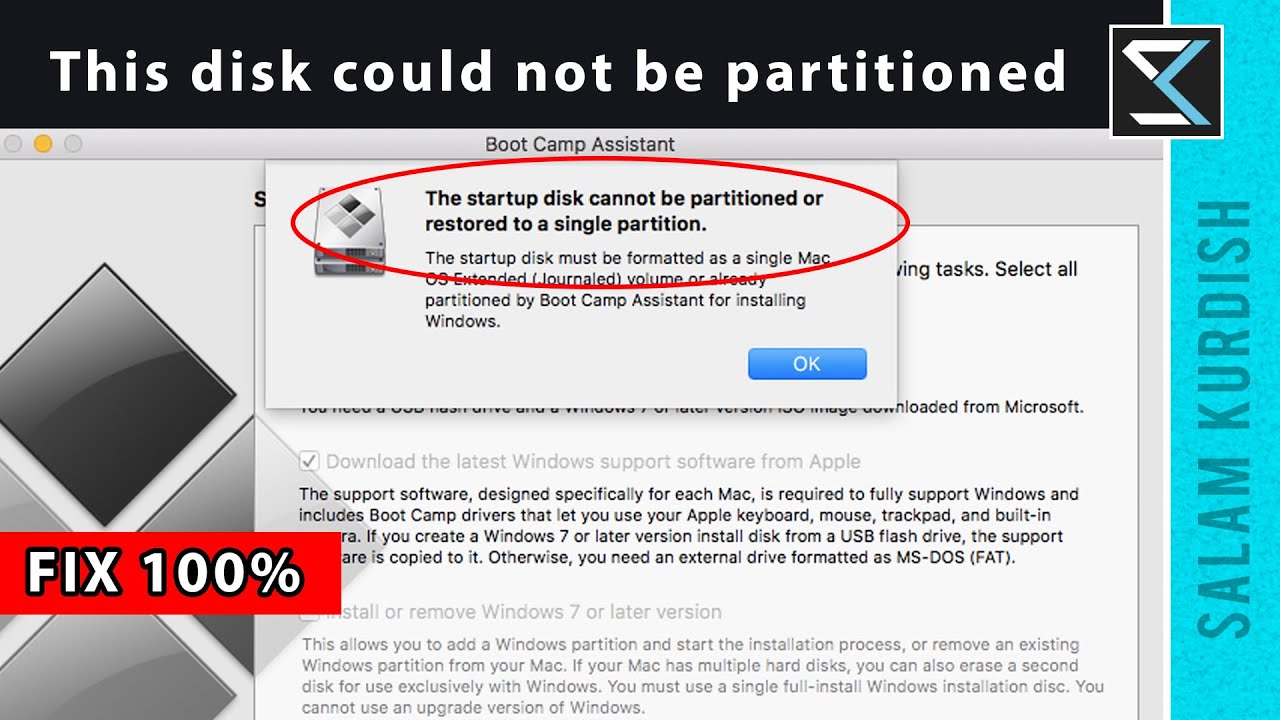Click the Boot Camp Assistant window title bar

(580, 144)
